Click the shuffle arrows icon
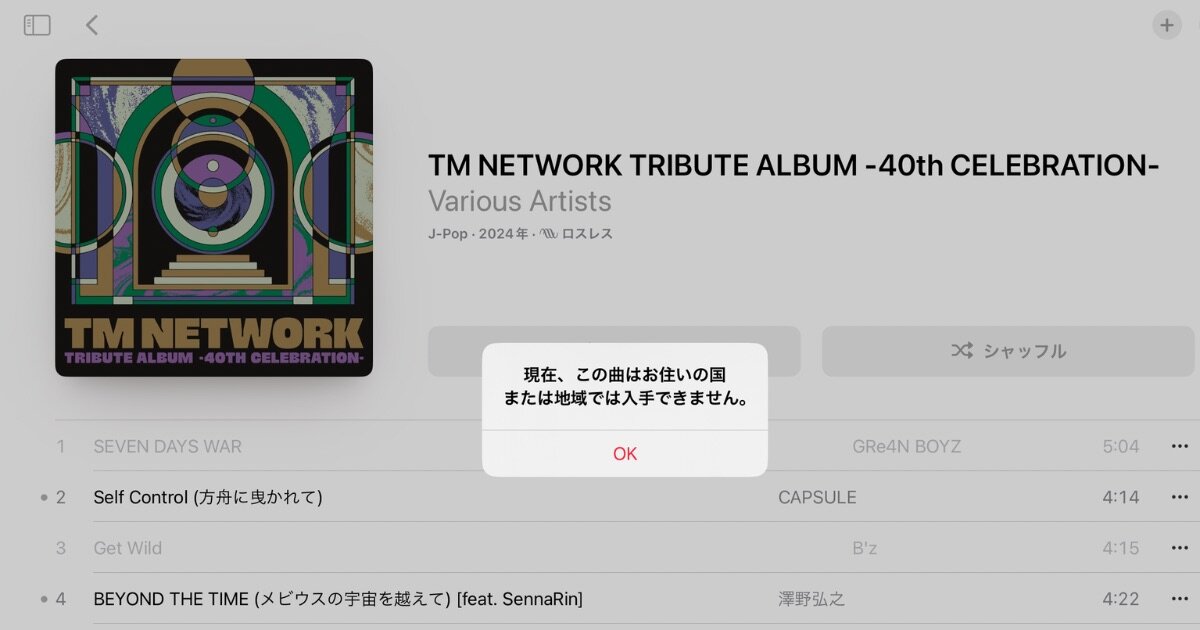1200x630 pixels. click(x=962, y=351)
